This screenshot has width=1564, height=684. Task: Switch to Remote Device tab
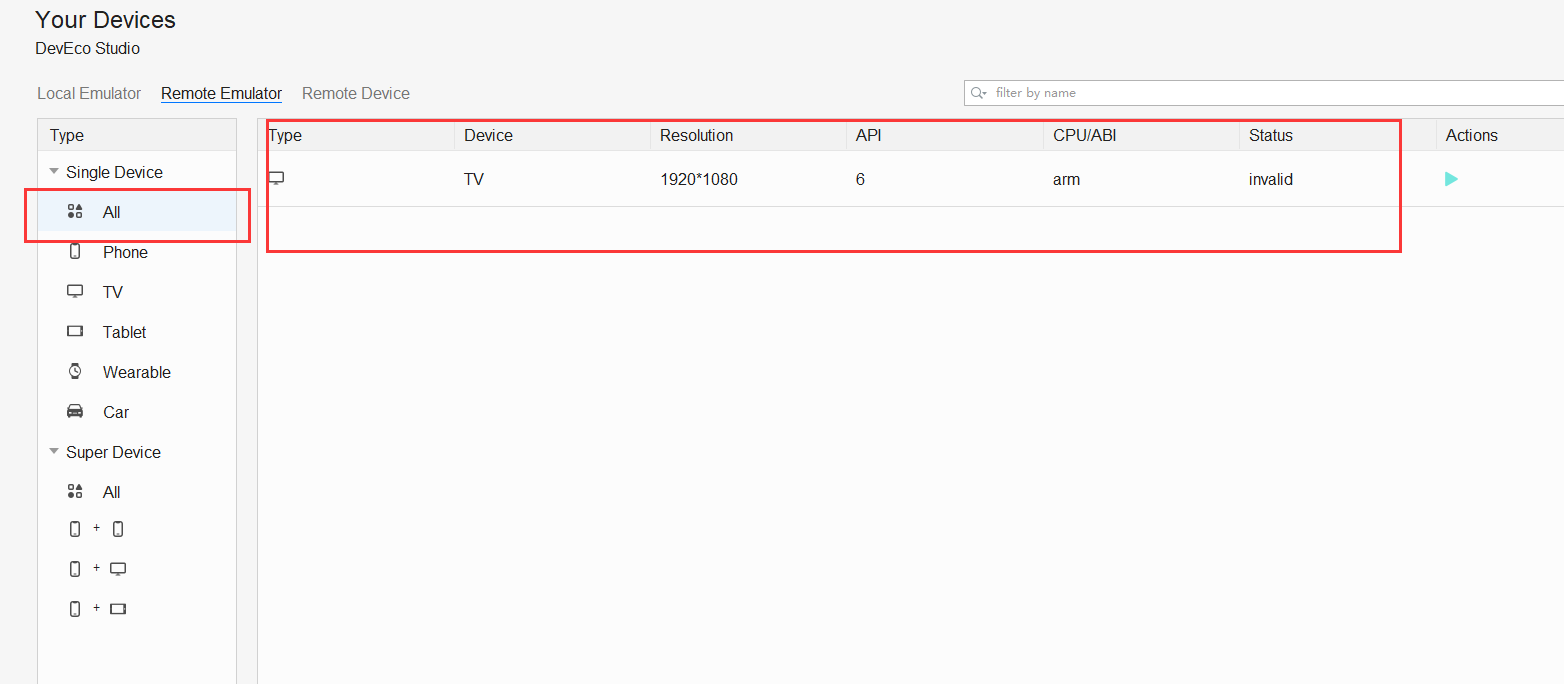[355, 93]
